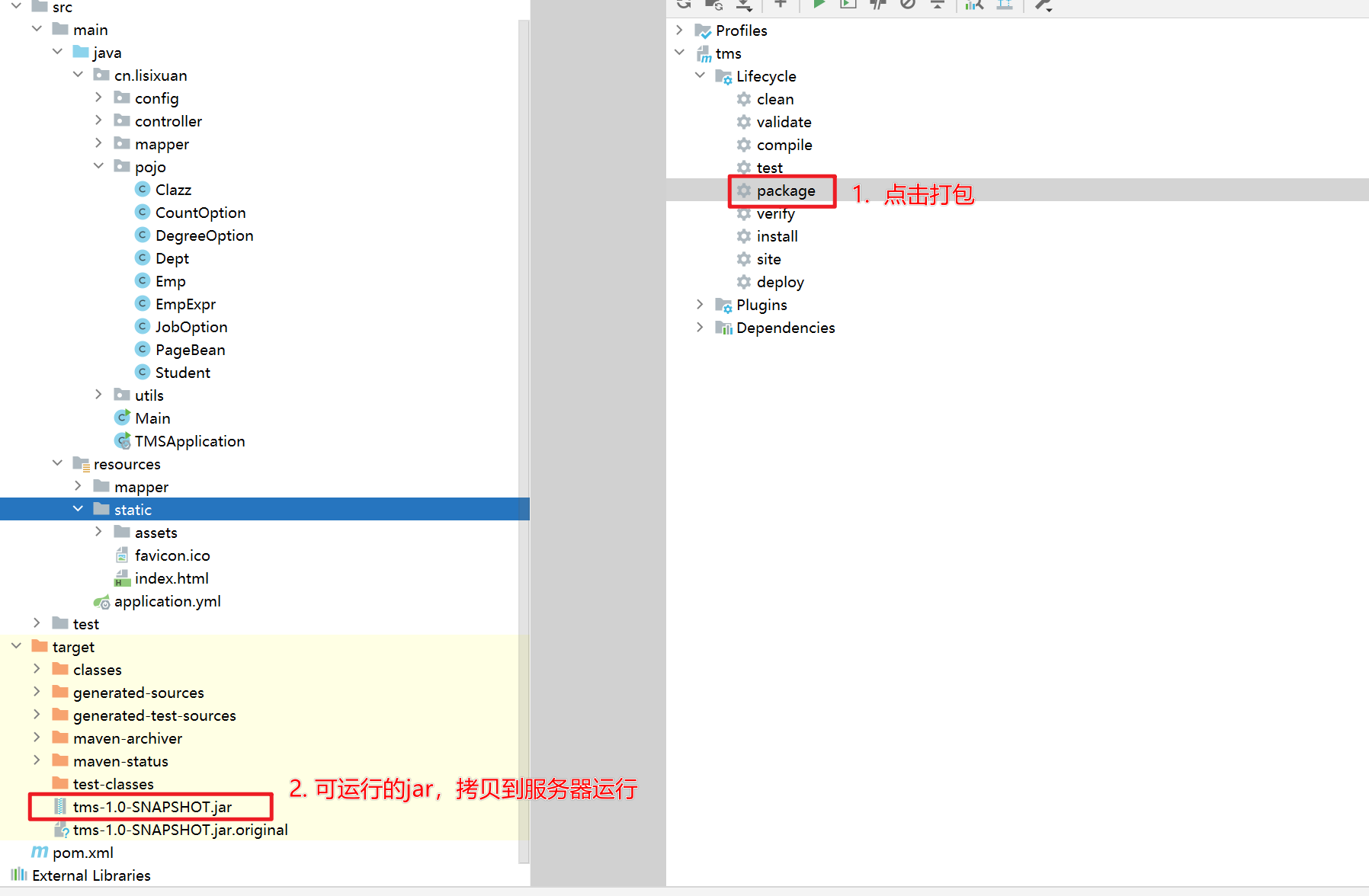This screenshot has width=1369, height=896.
Task: Run the selected Maven build with green play icon
Action: (819, 5)
